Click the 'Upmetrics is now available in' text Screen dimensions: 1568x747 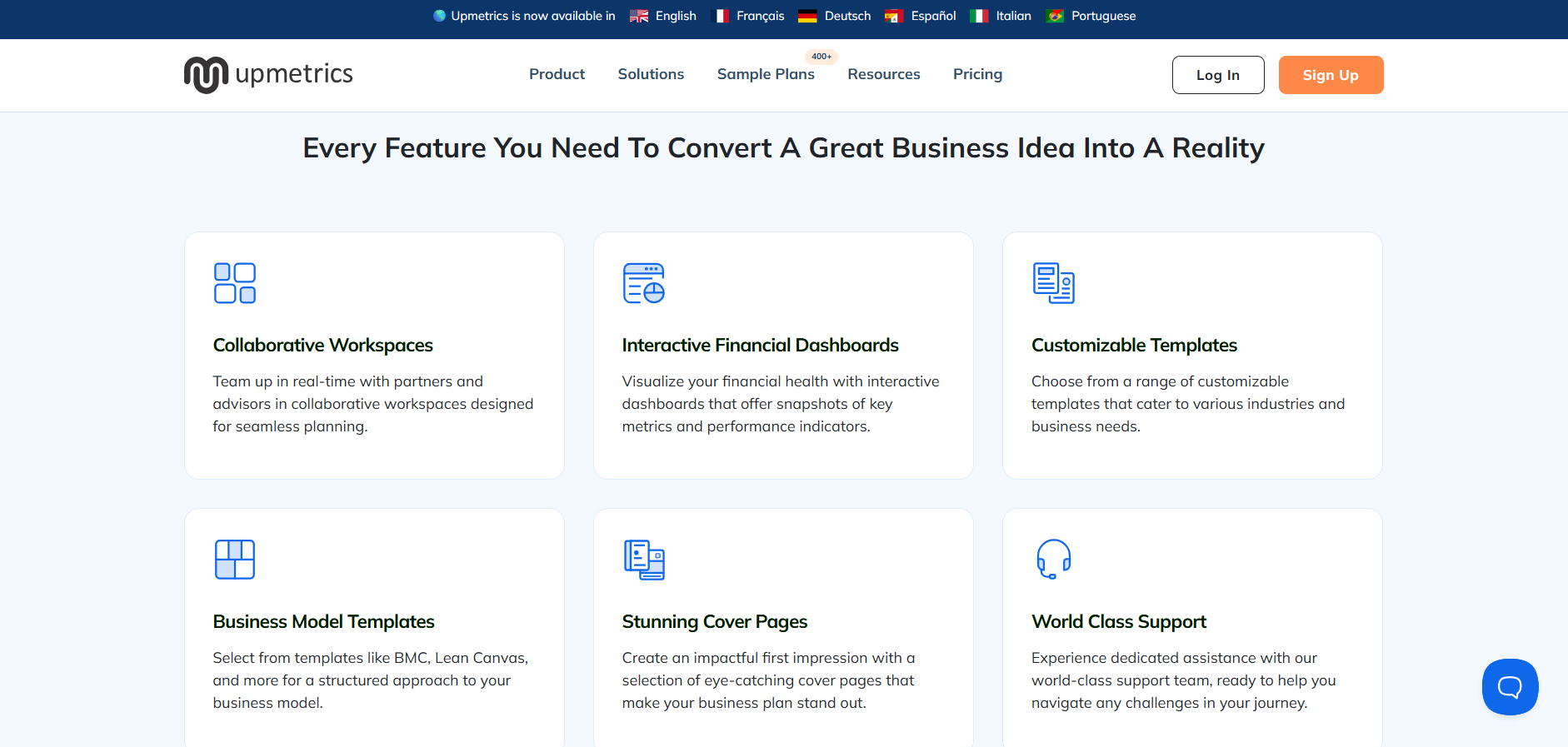[533, 16]
